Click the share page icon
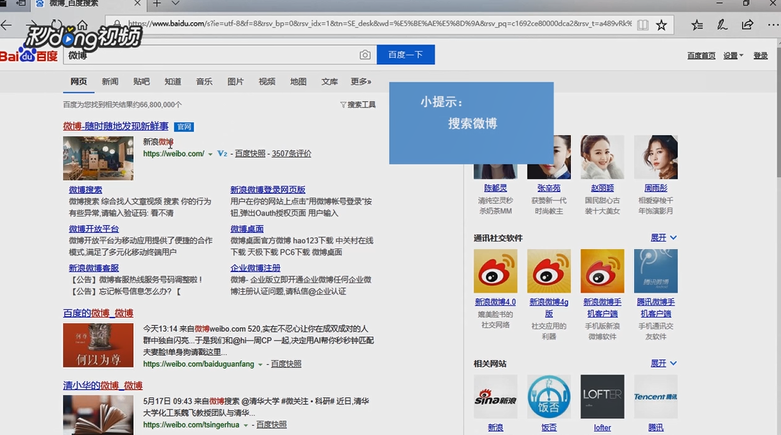This screenshot has height=435, width=781. coord(747,24)
